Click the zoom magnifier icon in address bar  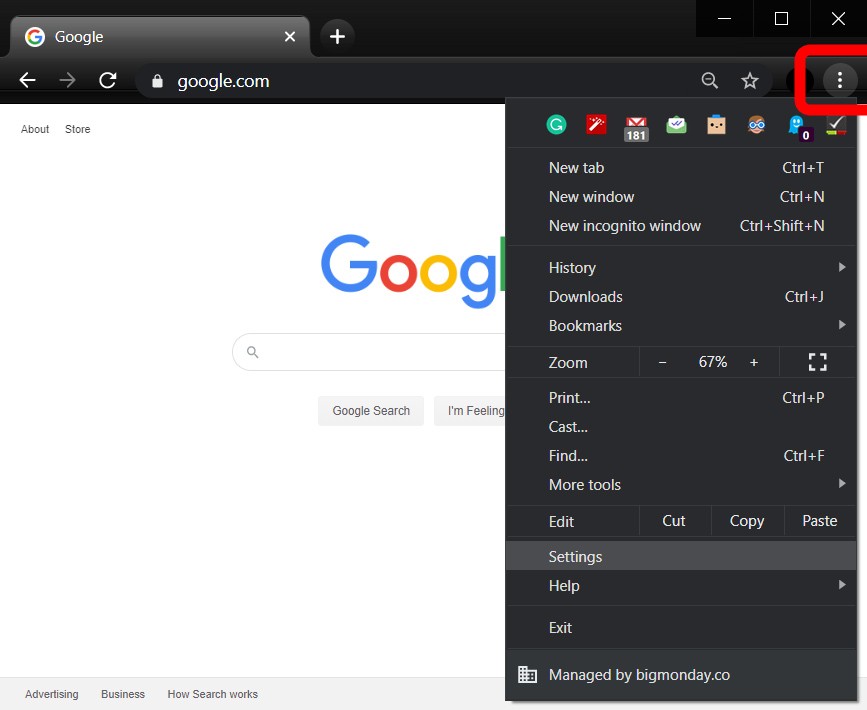click(x=710, y=81)
